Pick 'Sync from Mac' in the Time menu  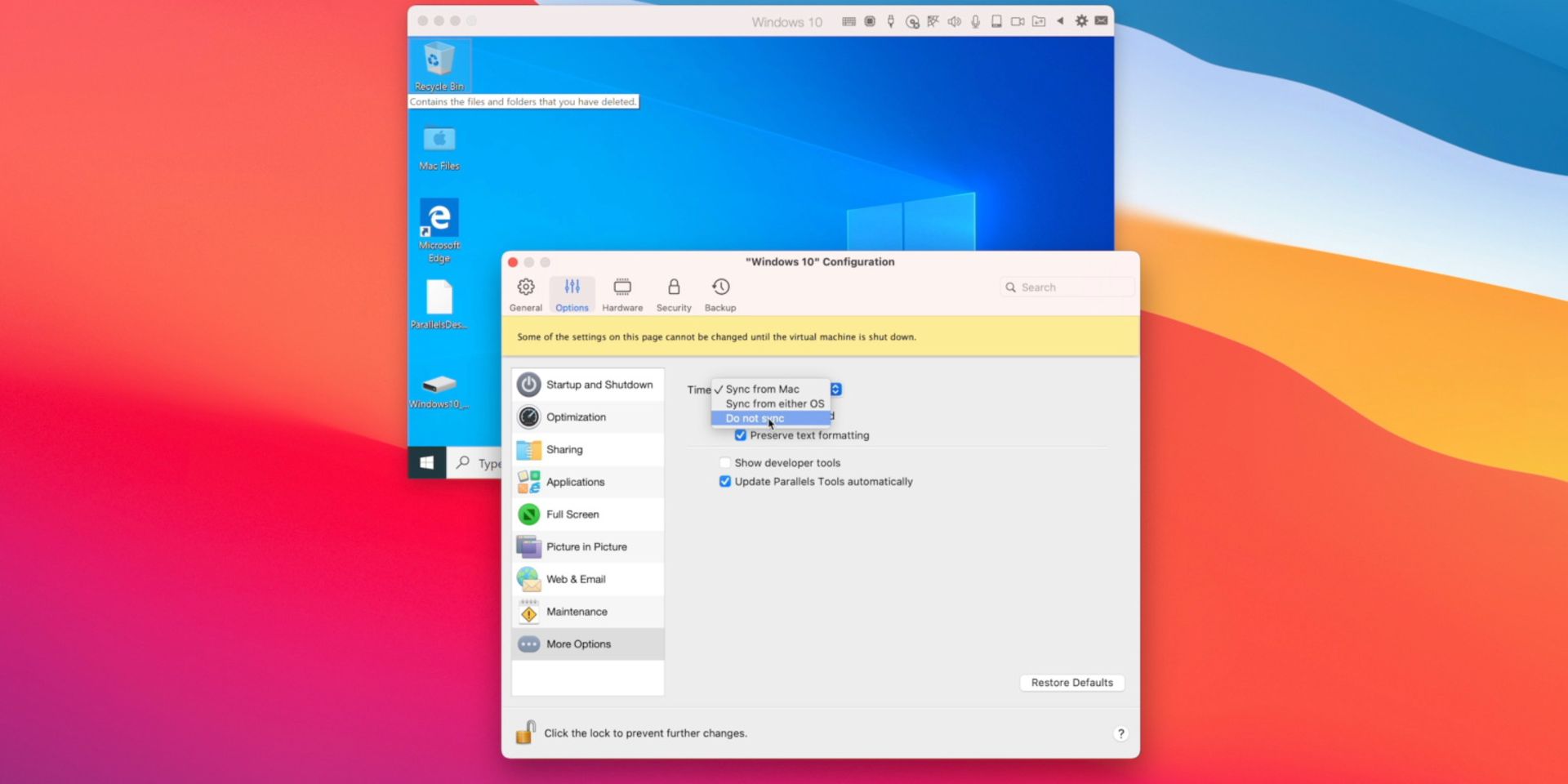point(762,389)
